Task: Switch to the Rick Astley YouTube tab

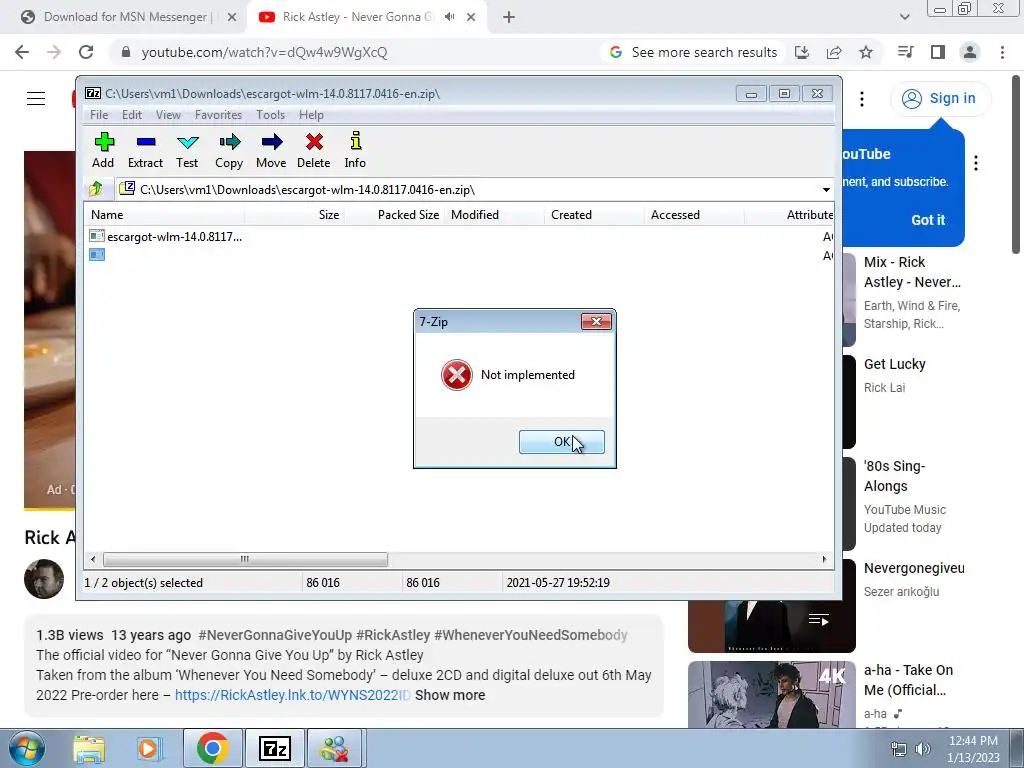Action: coord(357,17)
